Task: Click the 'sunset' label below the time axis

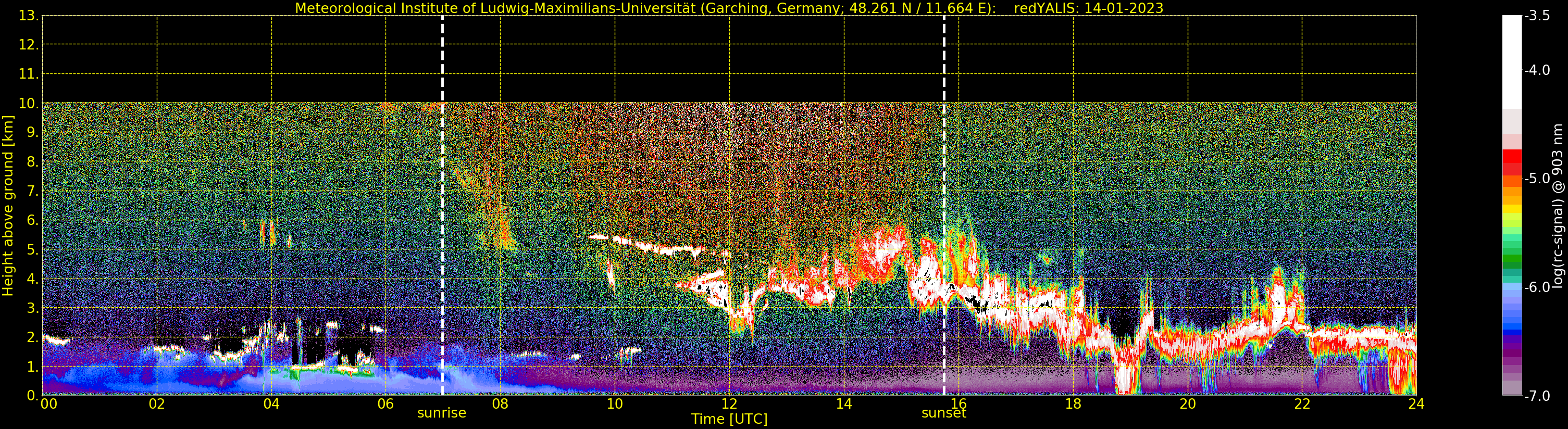Action: tap(943, 412)
